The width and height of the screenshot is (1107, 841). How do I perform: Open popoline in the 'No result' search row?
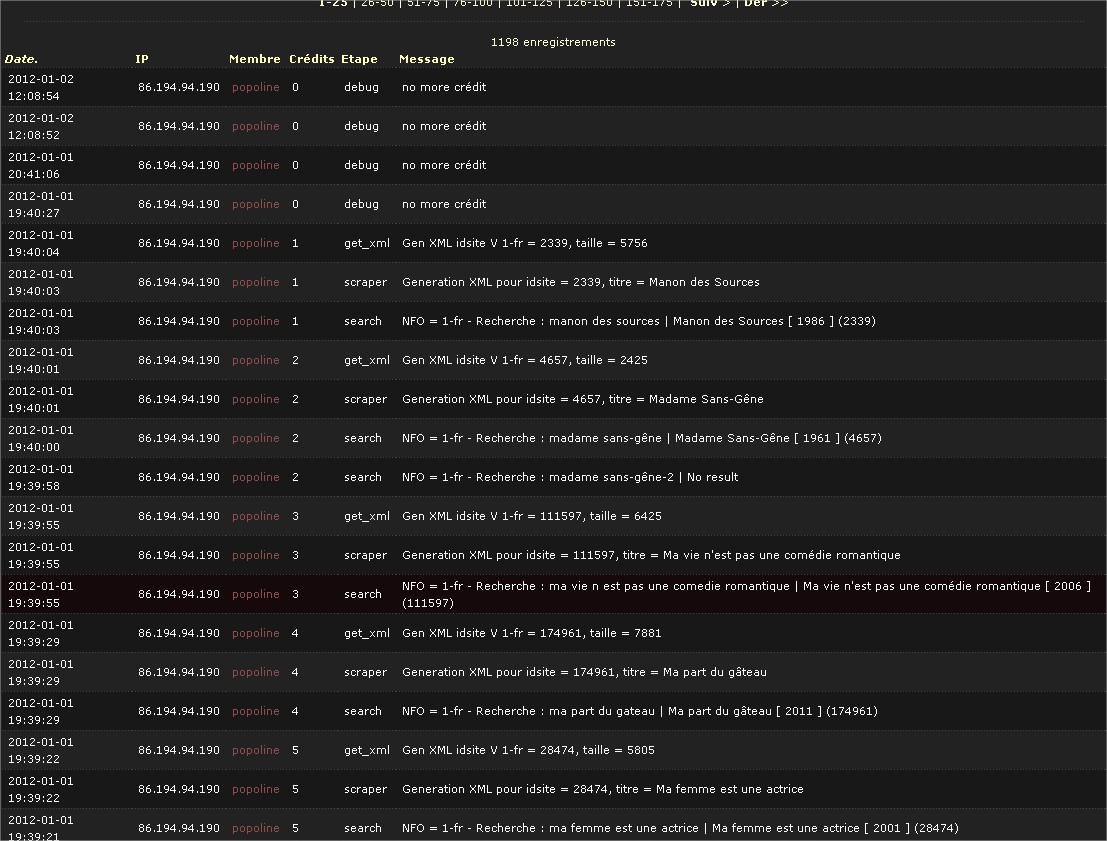[x=256, y=477]
